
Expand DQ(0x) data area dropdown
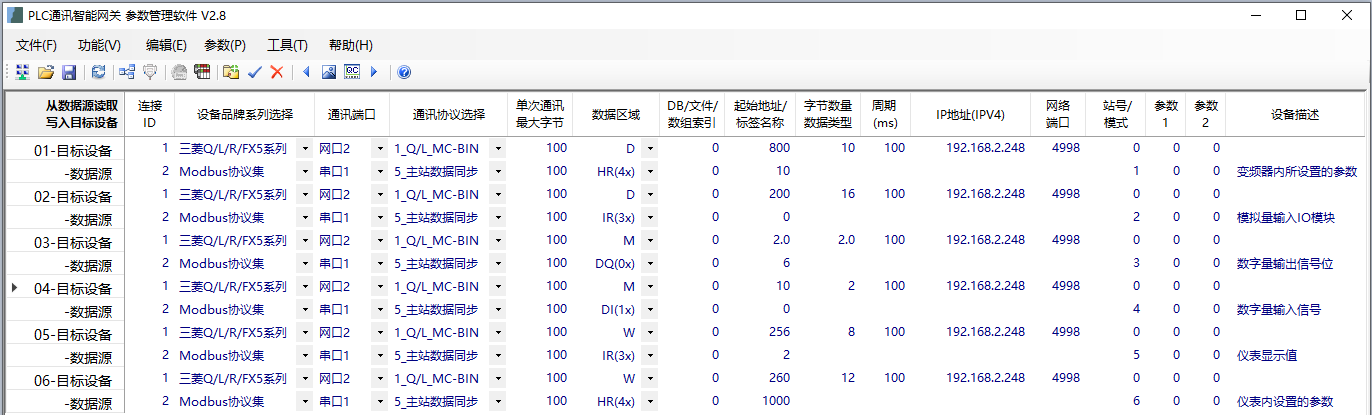coord(649,263)
